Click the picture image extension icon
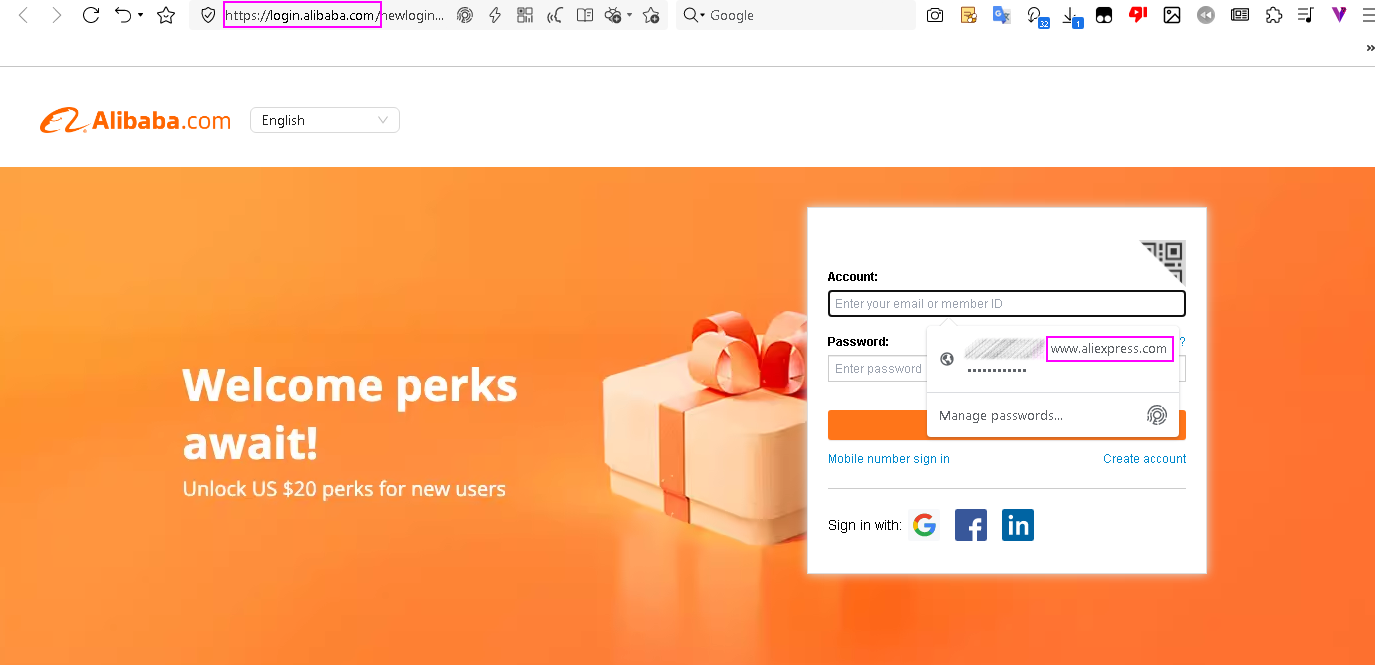The height and width of the screenshot is (665, 1375). pos(1172,15)
